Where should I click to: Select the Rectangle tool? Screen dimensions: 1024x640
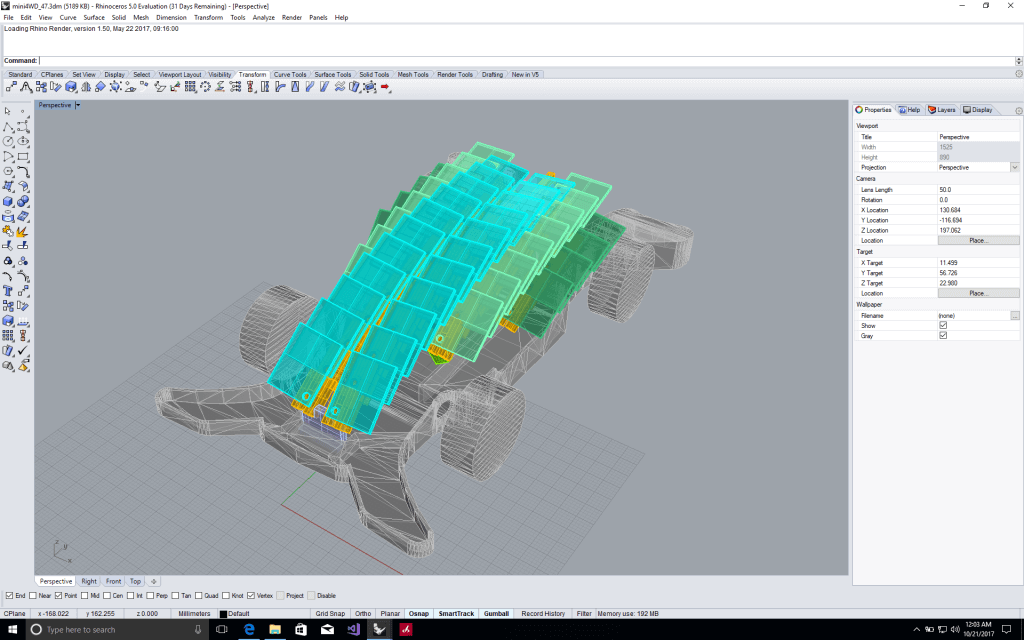pyautogui.click(x=23, y=157)
